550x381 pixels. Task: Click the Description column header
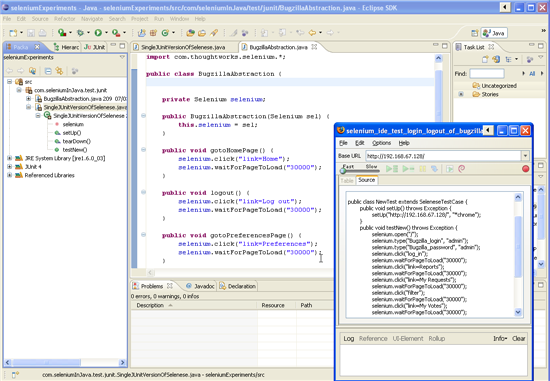pyautogui.click(x=150, y=305)
